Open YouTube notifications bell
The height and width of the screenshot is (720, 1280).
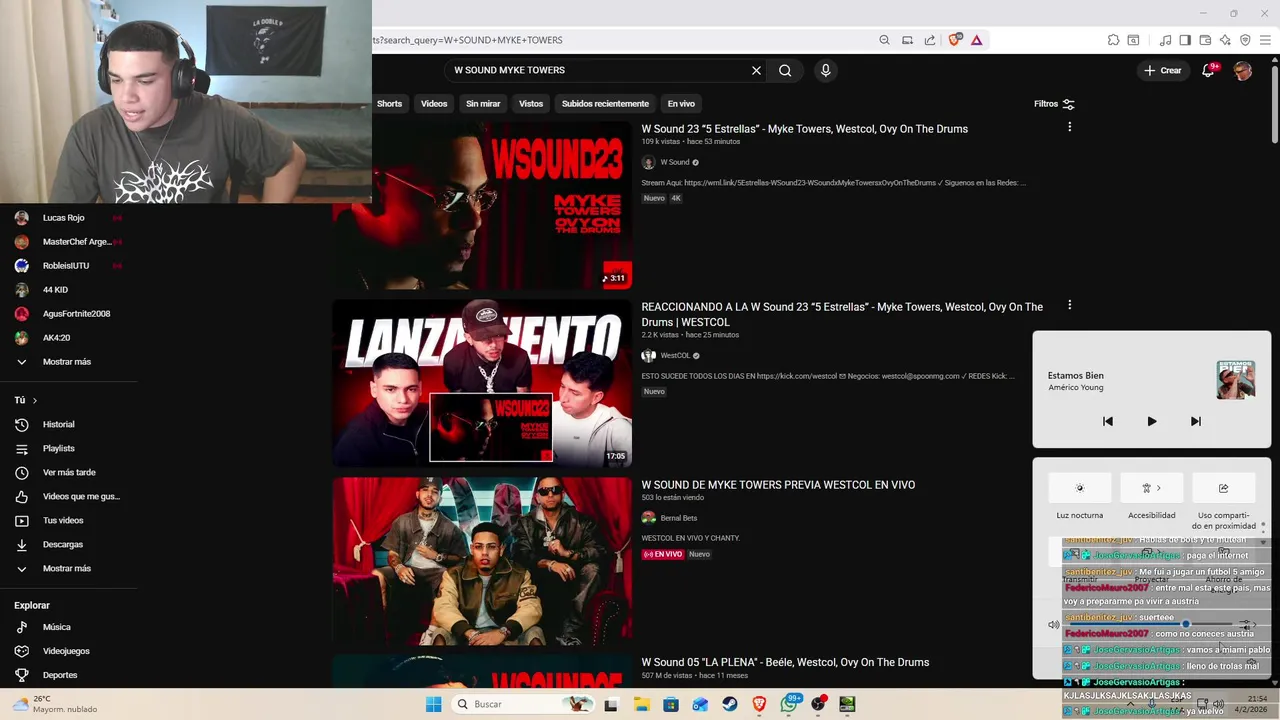[1208, 70]
